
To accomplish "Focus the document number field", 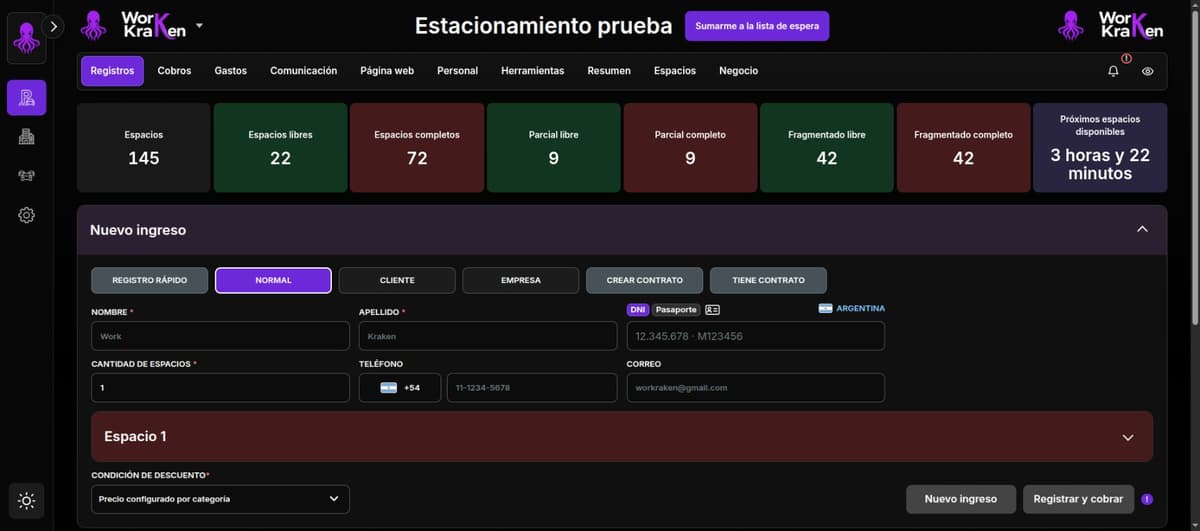I will 756,336.
